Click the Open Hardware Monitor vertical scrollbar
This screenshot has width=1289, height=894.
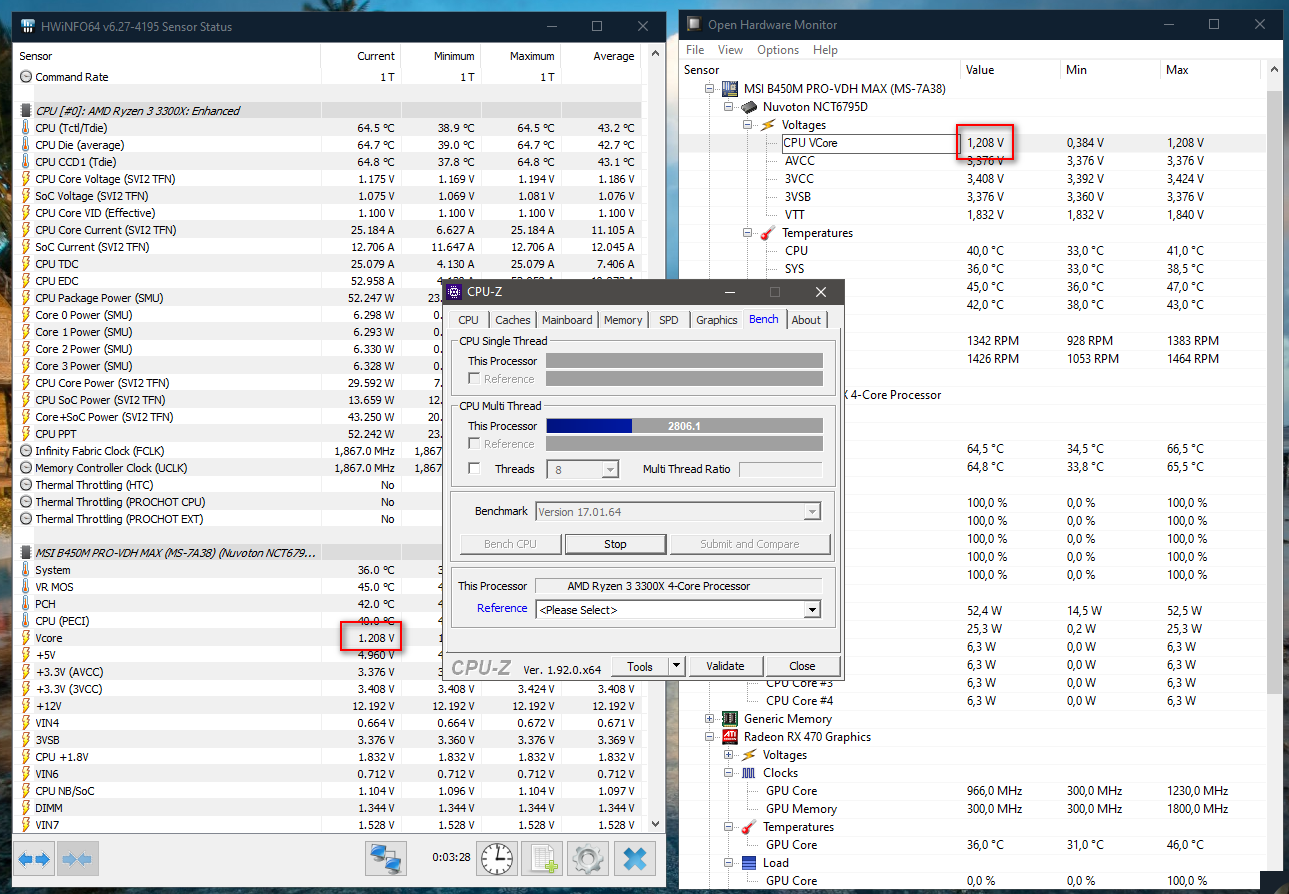(x=1274, y=474)
